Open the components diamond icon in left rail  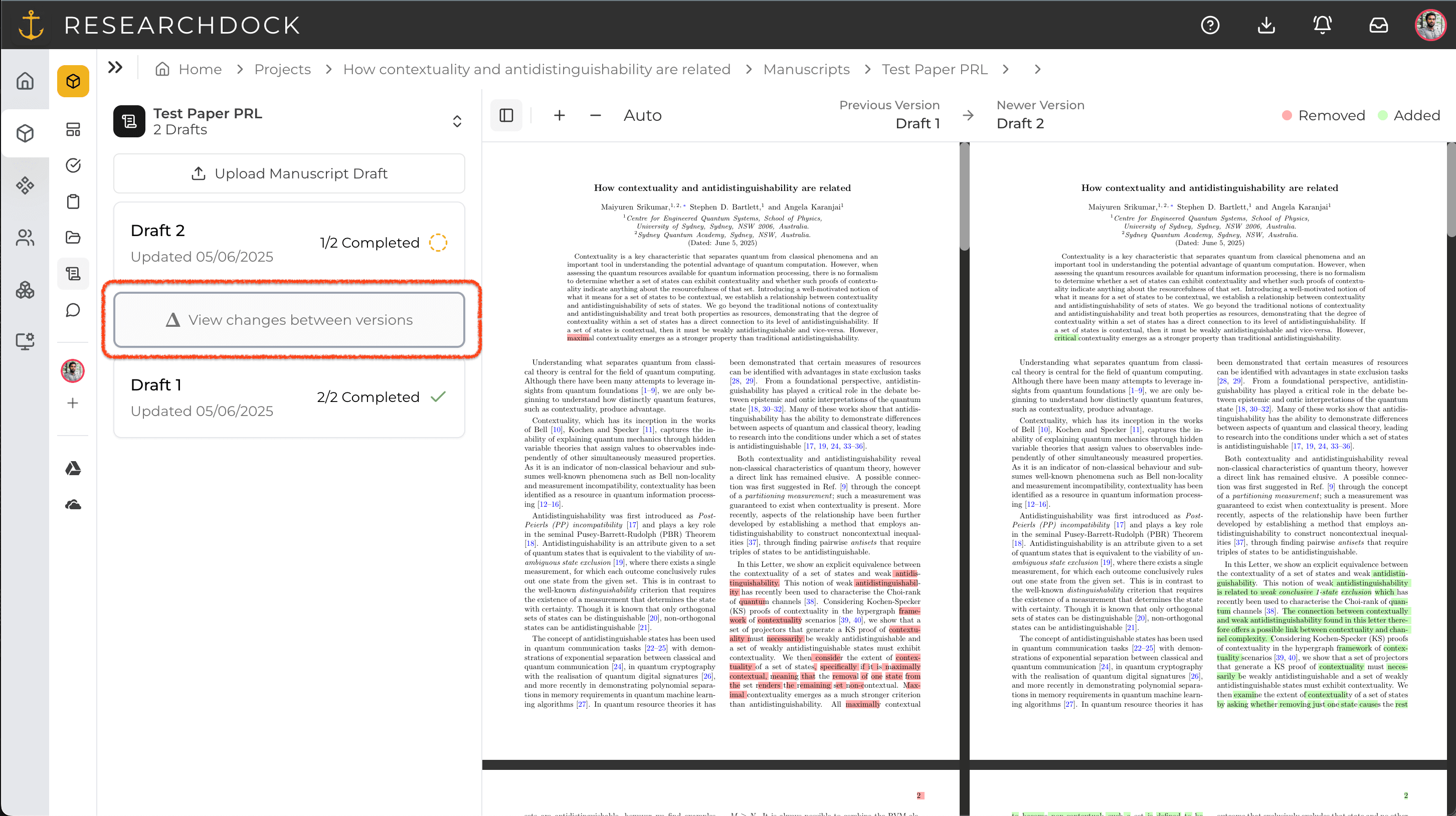[25, 185]
